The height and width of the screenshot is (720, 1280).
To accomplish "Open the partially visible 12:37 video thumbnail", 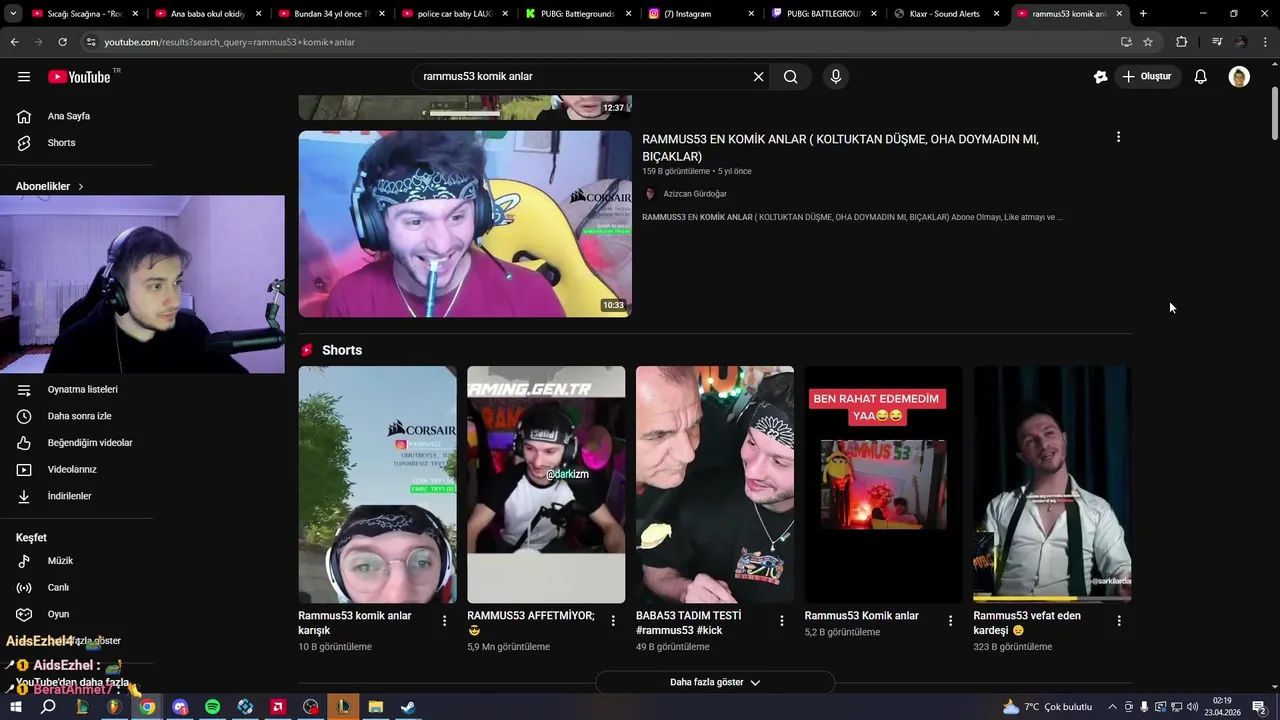I will pyautogui.click(x=465, y=107).
